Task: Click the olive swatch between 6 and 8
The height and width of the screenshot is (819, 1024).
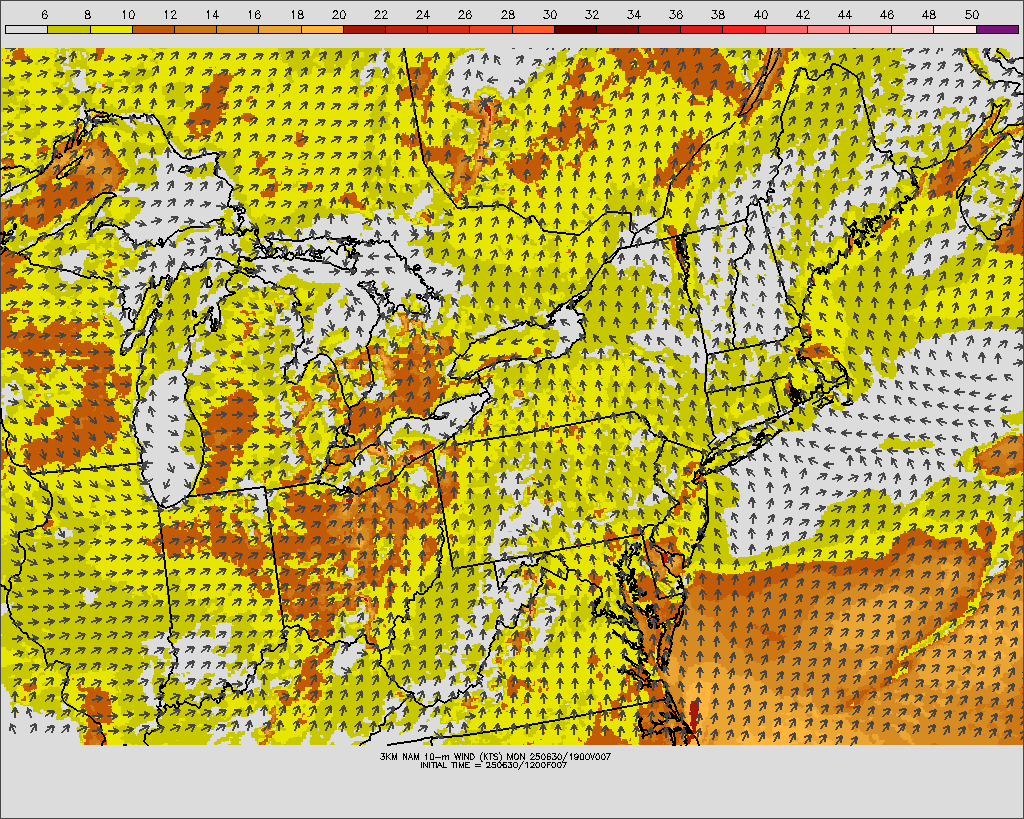Action: [69, 29]
